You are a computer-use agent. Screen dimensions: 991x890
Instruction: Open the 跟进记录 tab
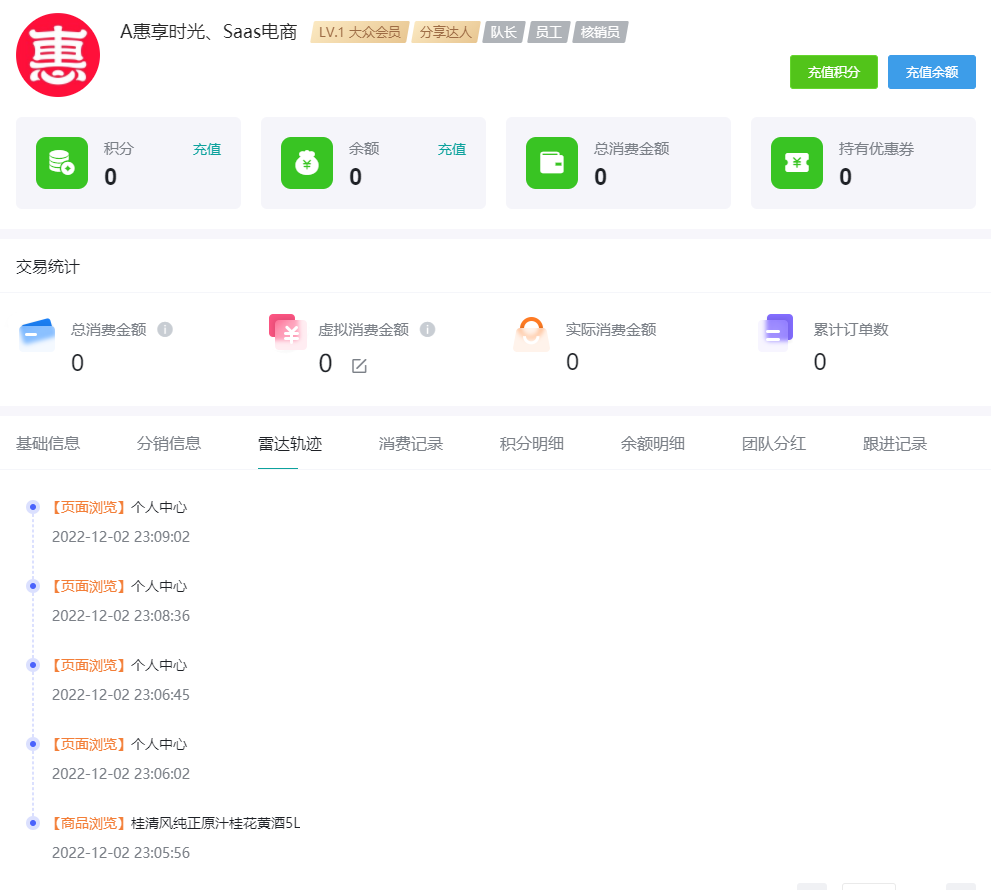894,443
